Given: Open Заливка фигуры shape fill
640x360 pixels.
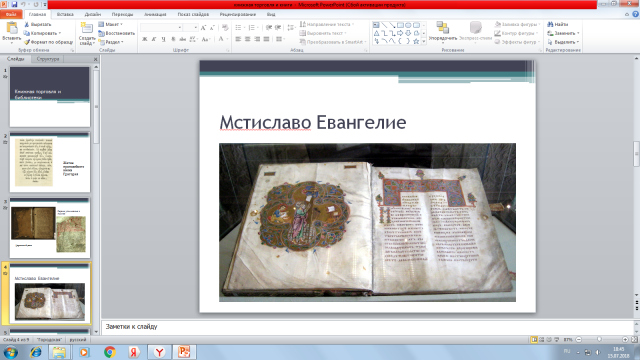Looking at the screenshot, I should (x=517, y=24).
